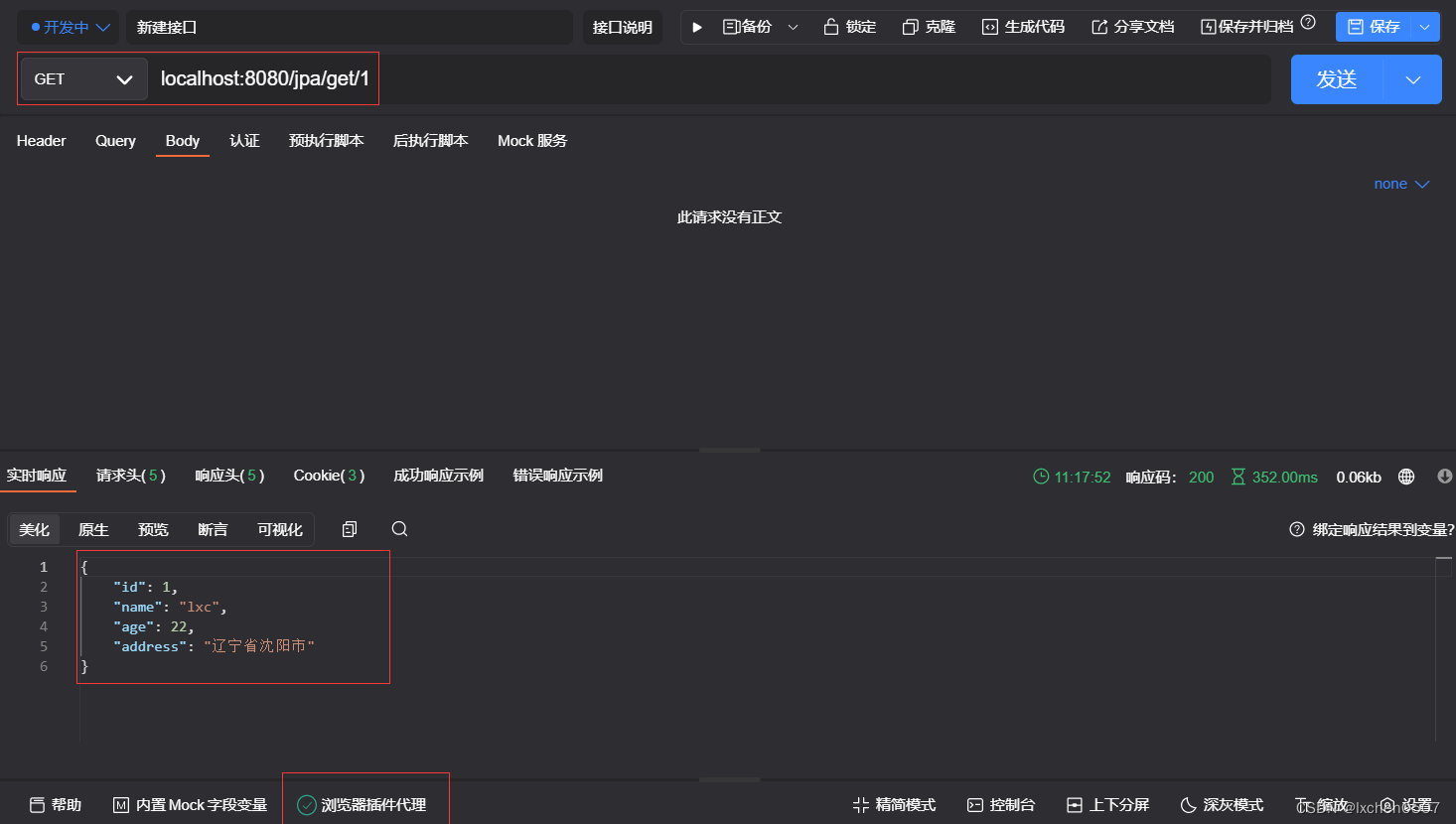Click the 新建接口 name field
1456x824 pixels.
coord(349,27)
